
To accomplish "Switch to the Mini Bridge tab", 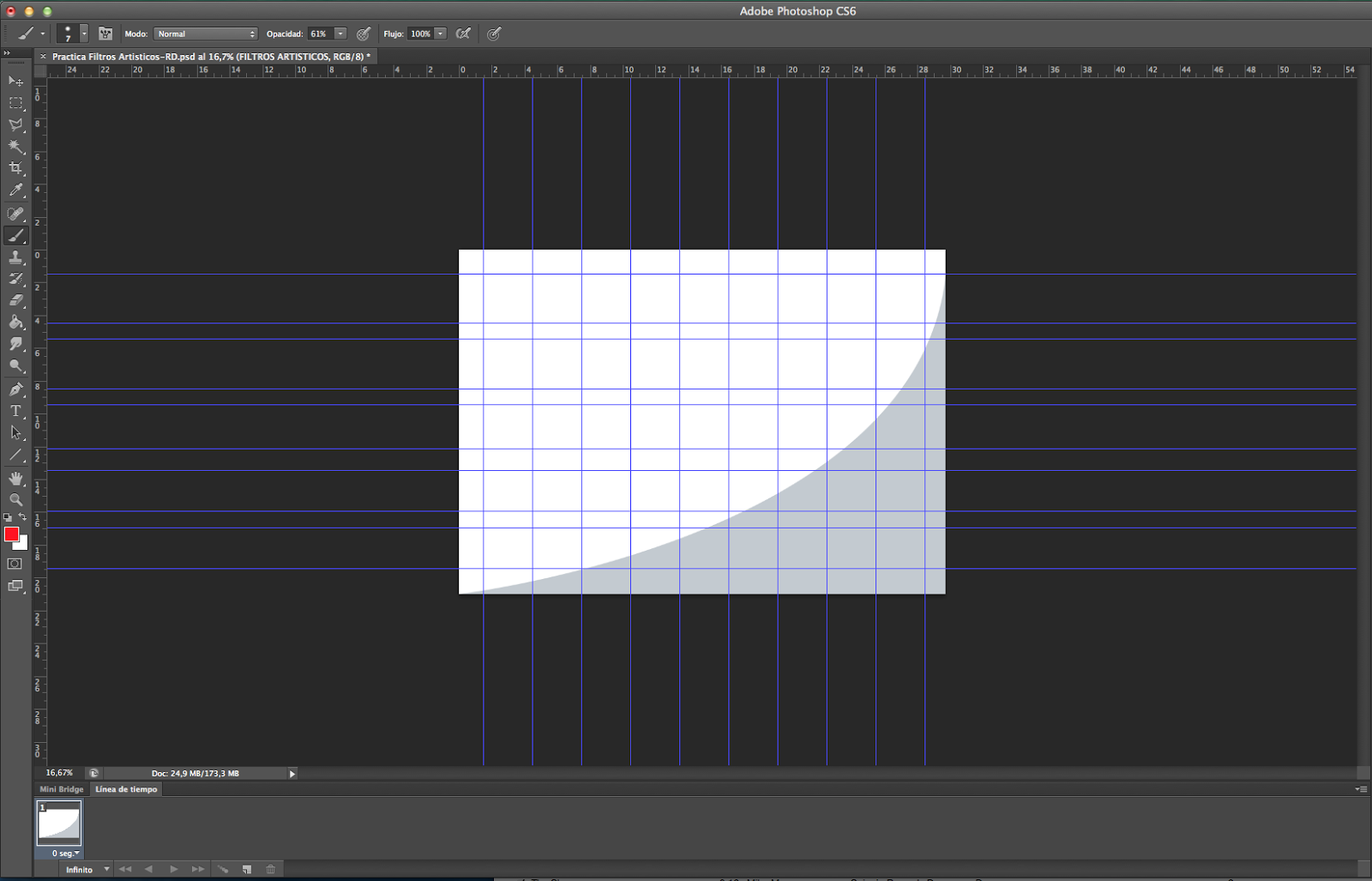I will tap(62, 789).
